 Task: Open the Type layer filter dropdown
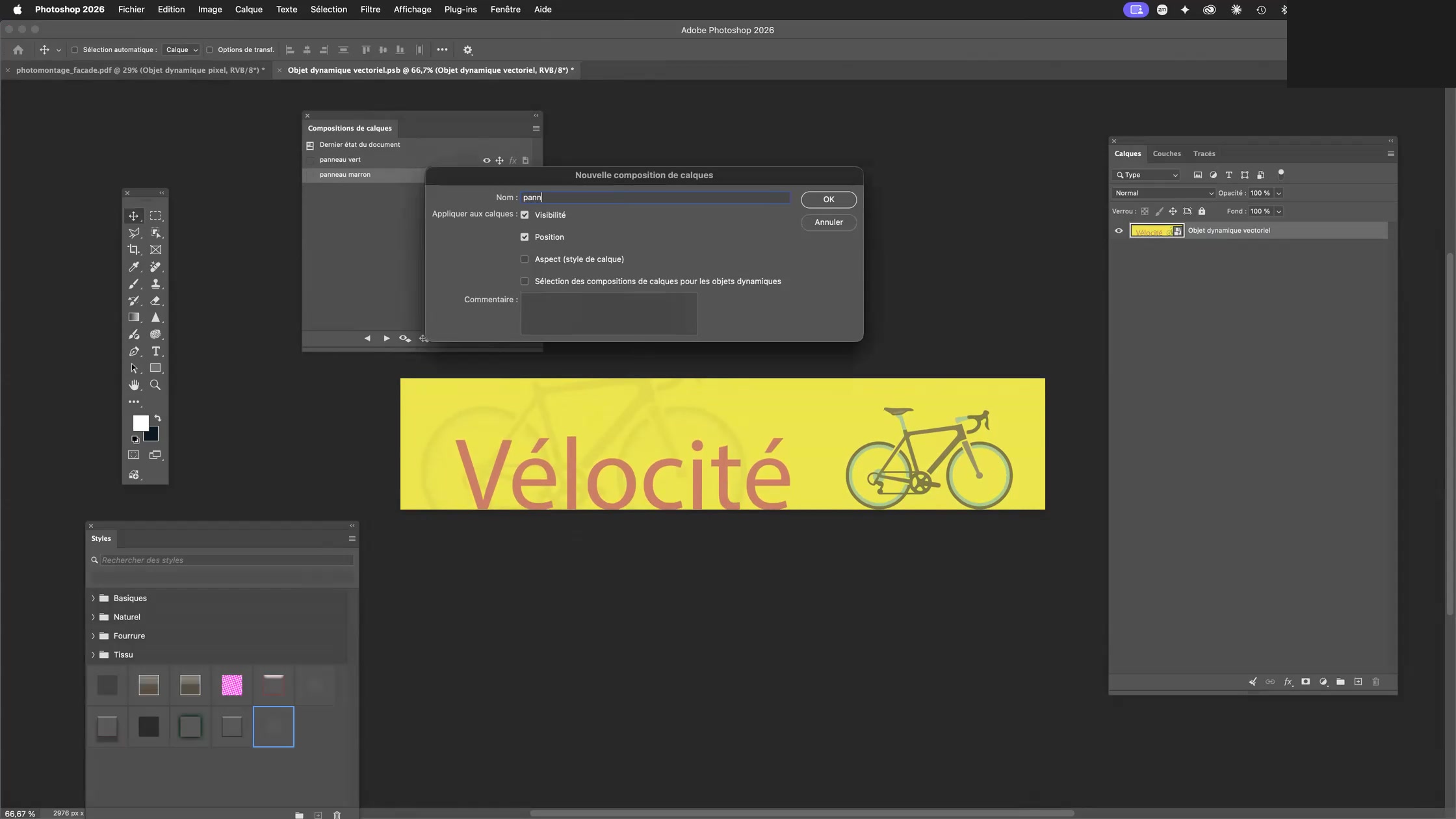(1146, 175)
